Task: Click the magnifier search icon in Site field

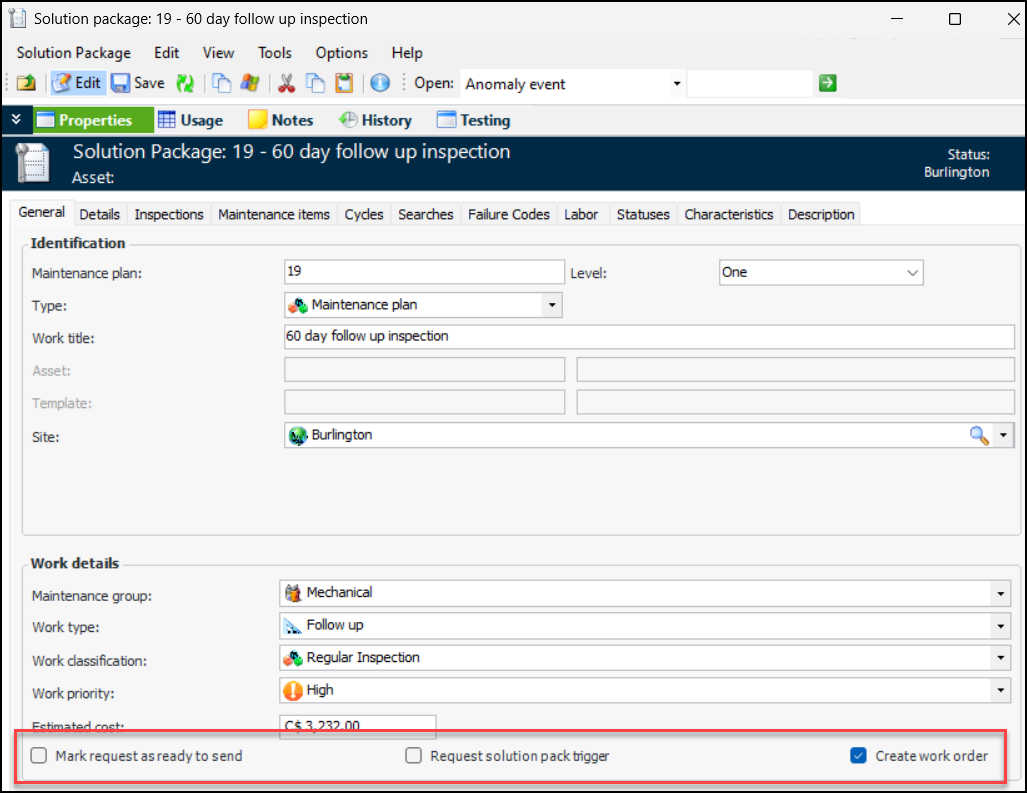Action: [x=979, y=436]
